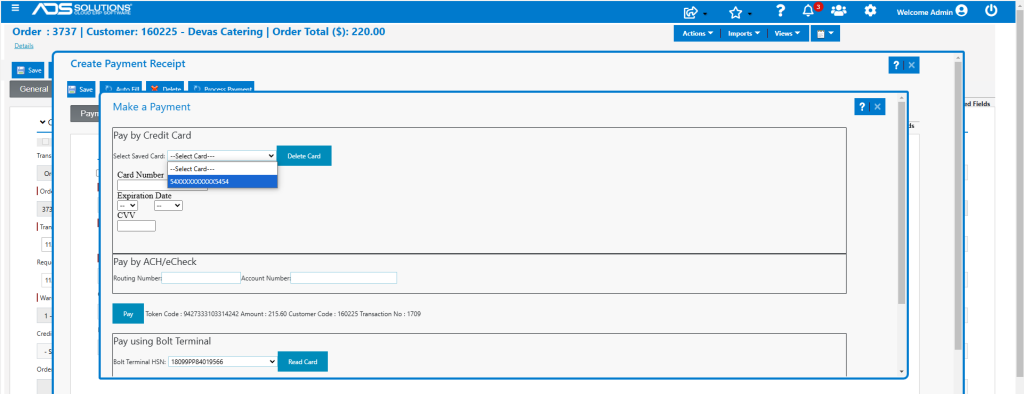
Task: Close the Create Payment Receipt dialog
Action: coord(912,65)
